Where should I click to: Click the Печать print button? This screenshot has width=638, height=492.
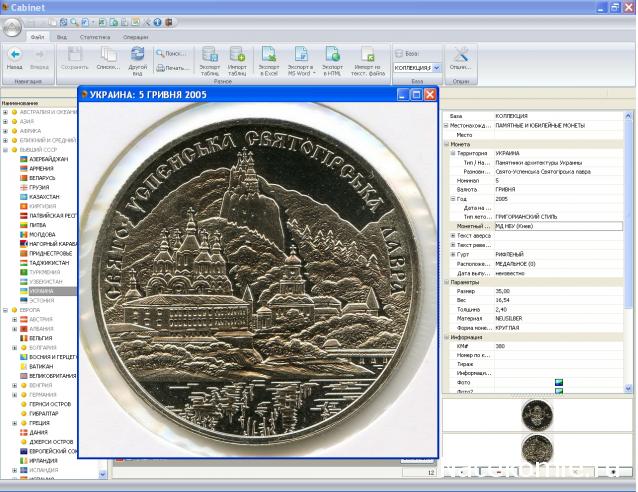click(172, 68)
